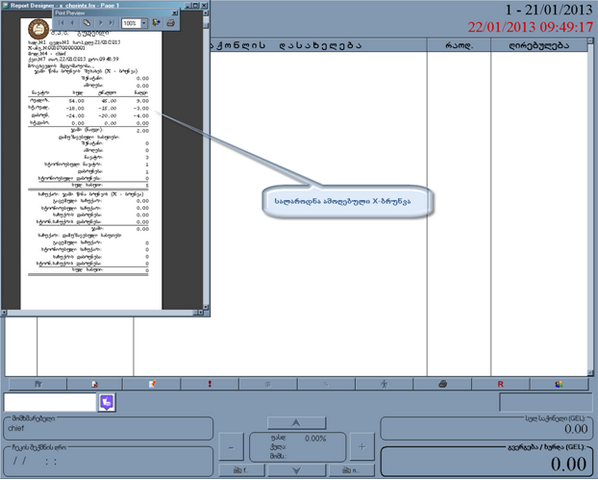Click the plus button beside discount panel
Viewport: 598px width, 480px height.
[362, 446]
